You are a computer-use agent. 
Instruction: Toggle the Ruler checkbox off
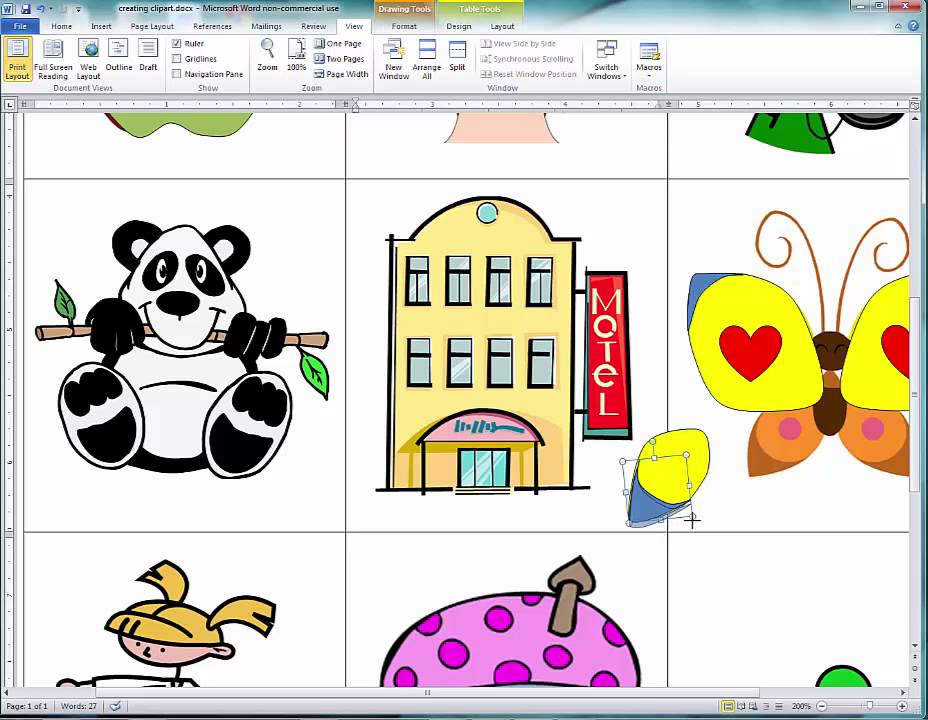(177, 43)
